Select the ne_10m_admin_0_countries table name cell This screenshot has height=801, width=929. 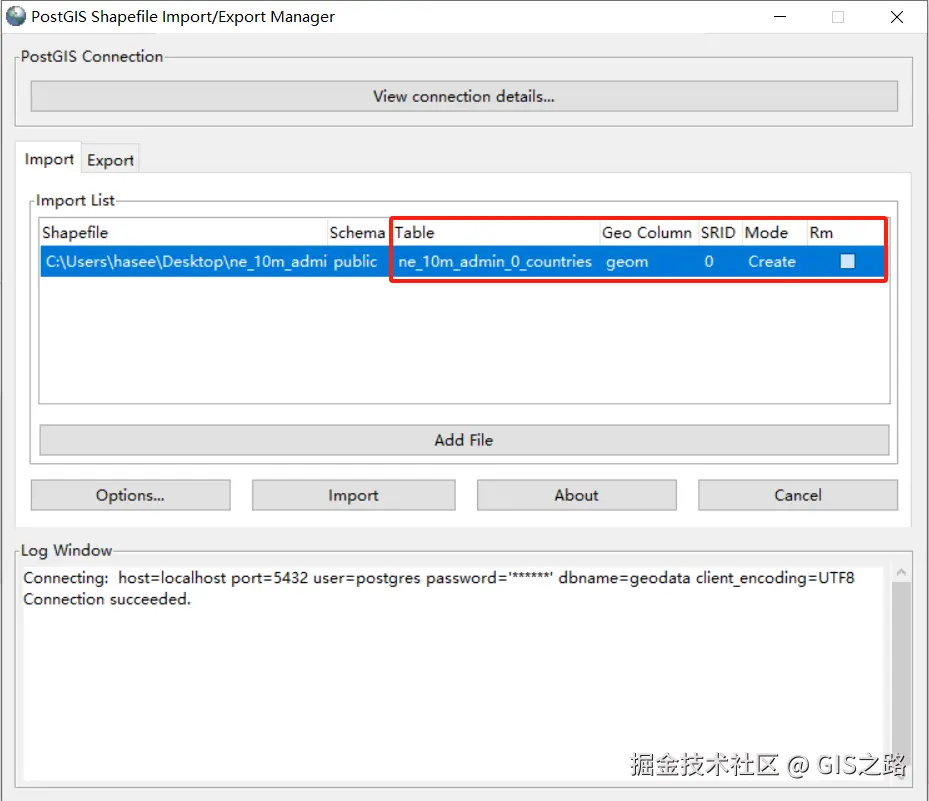coord(495,261)
